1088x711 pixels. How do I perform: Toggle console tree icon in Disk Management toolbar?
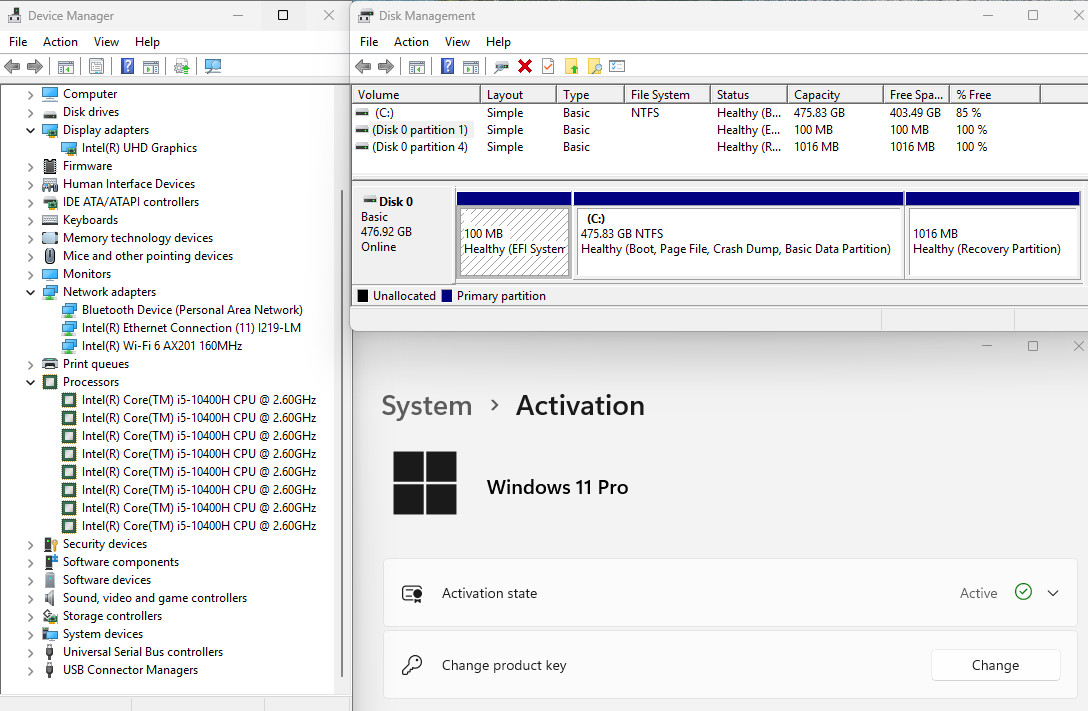tap(416, 67)
